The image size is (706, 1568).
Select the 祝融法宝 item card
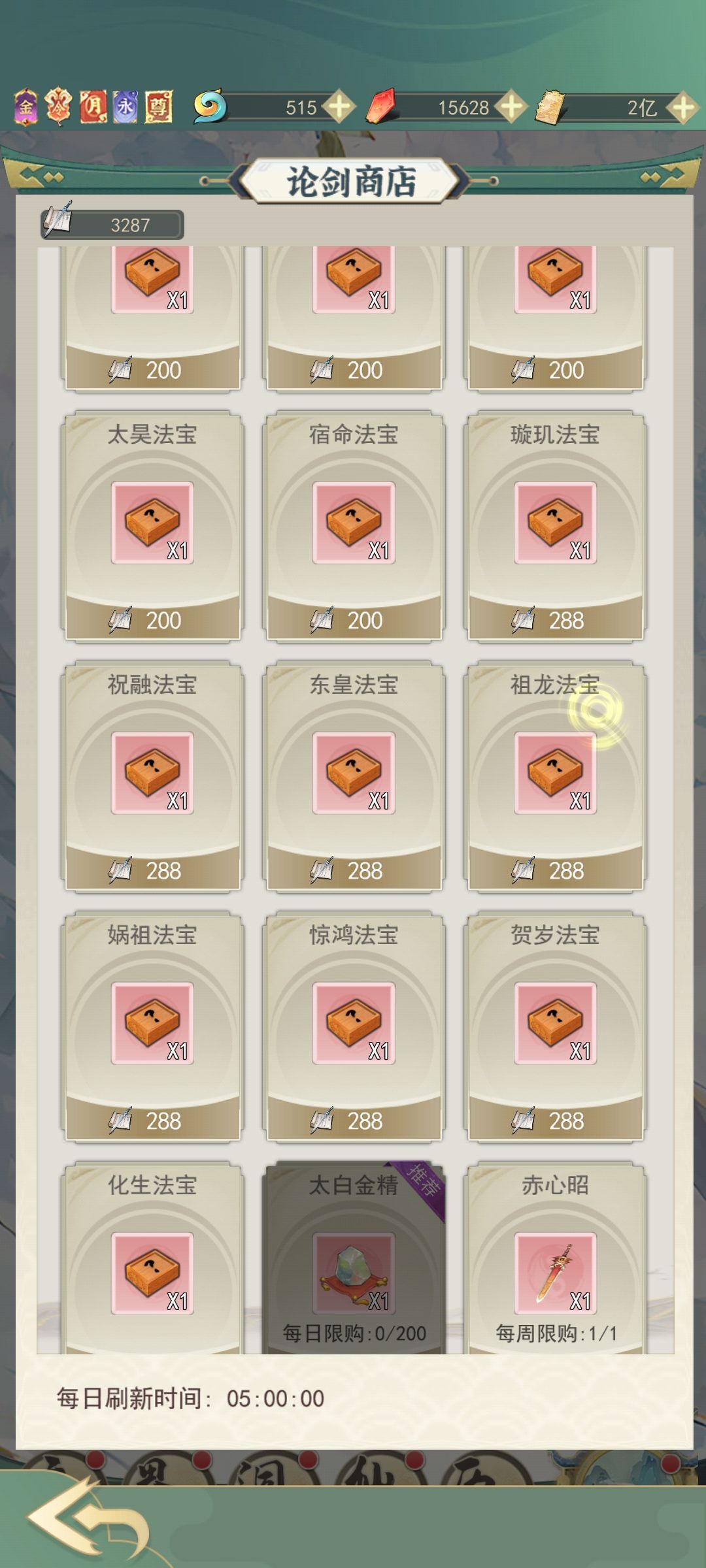[x=152, y=776]
